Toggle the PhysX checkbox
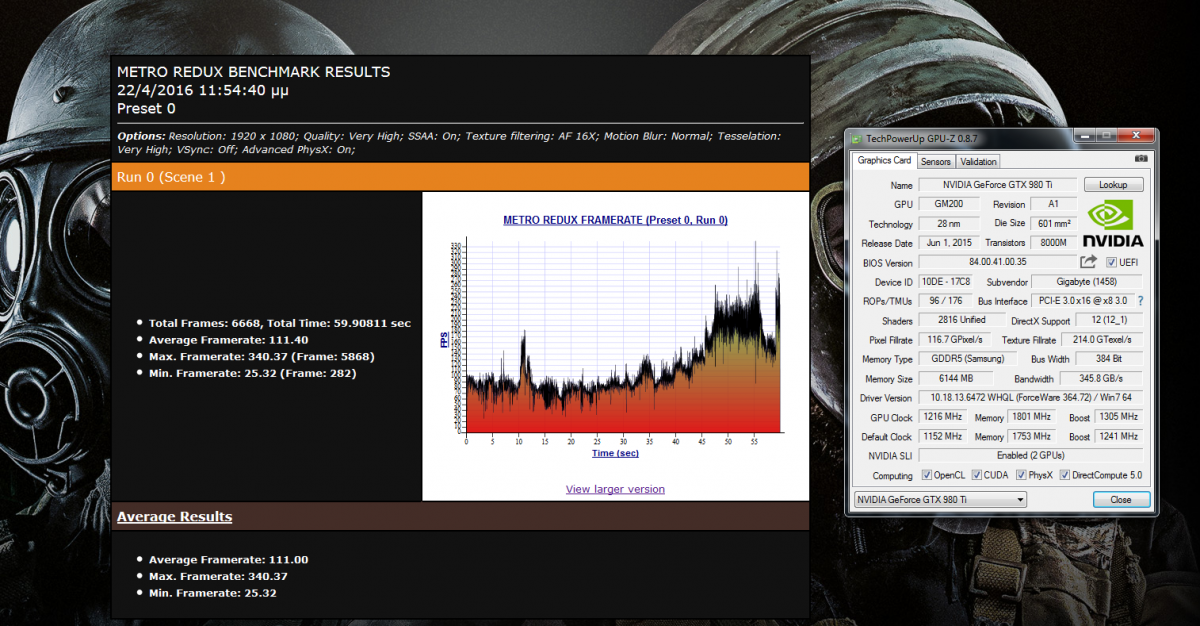The image size is (1200, 626). 1021,475
